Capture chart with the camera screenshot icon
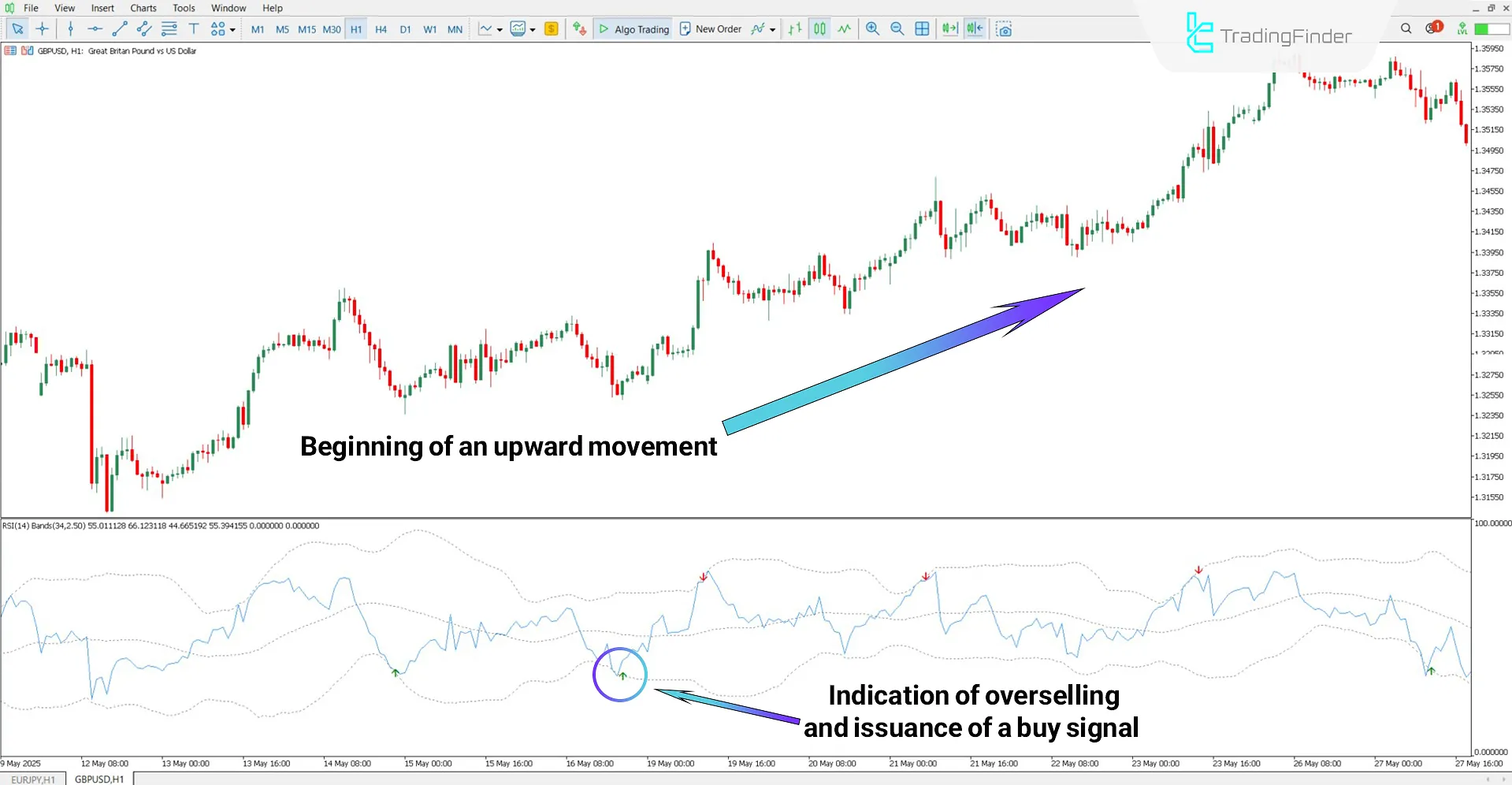This screenshot has height=785, width=1512. 1004,28
